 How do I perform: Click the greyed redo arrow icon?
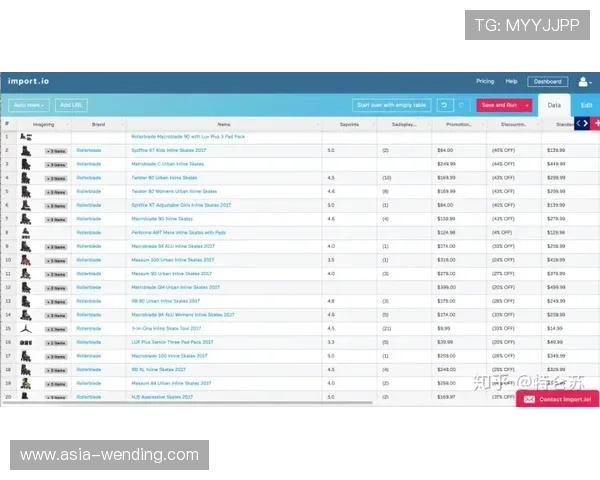[461, 105]
